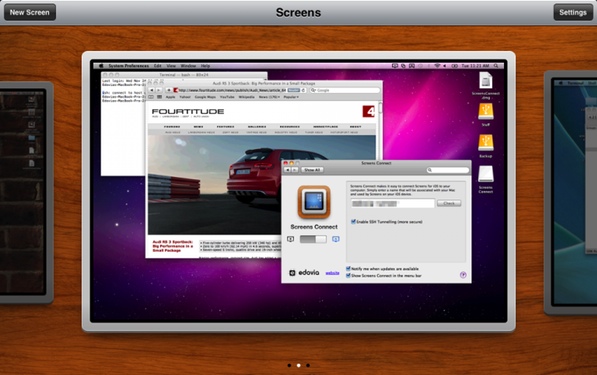Click the large Screens Connect app icon
The width and height of the screenshot is (597, 375).
tap(314, 202)
